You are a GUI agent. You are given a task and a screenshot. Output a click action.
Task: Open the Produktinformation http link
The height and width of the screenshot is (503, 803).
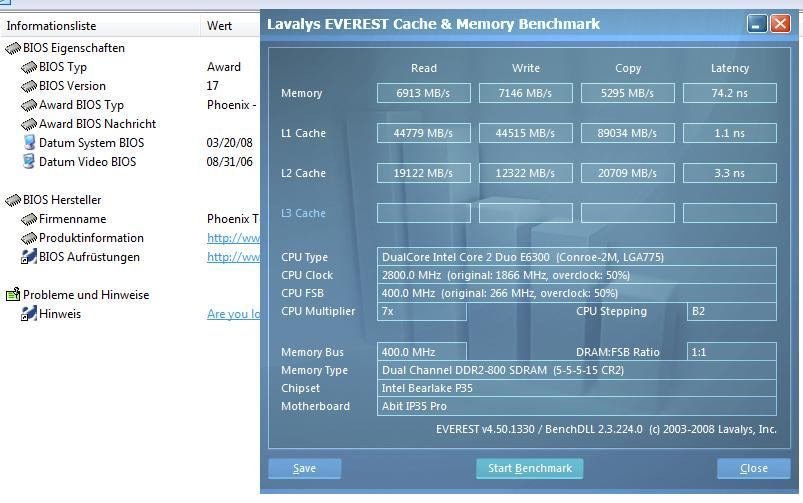click(x=234, y=238)
